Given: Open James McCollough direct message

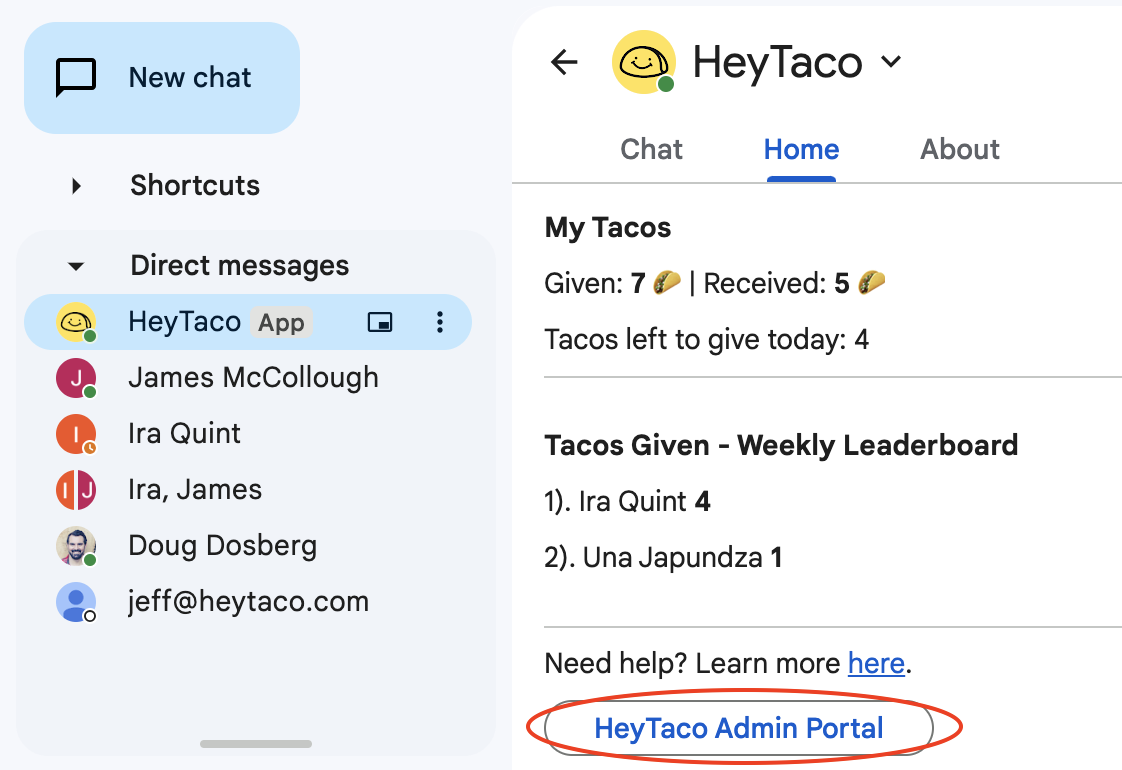Looking at the screenshot, I should tap(248, 378).
